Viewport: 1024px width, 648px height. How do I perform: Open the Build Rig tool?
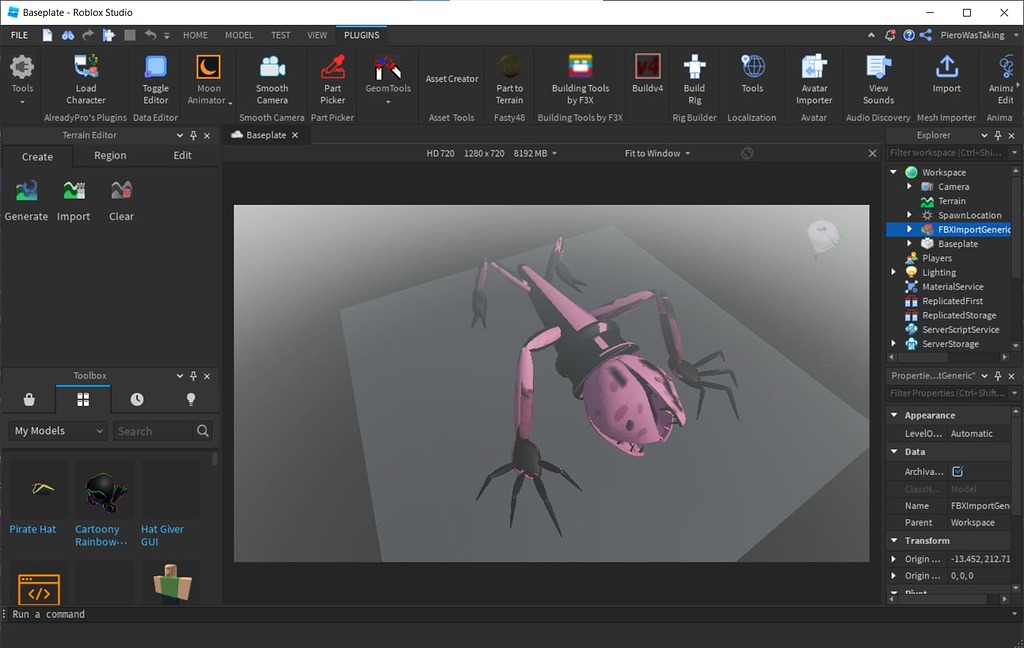click(x=694, y=80)
